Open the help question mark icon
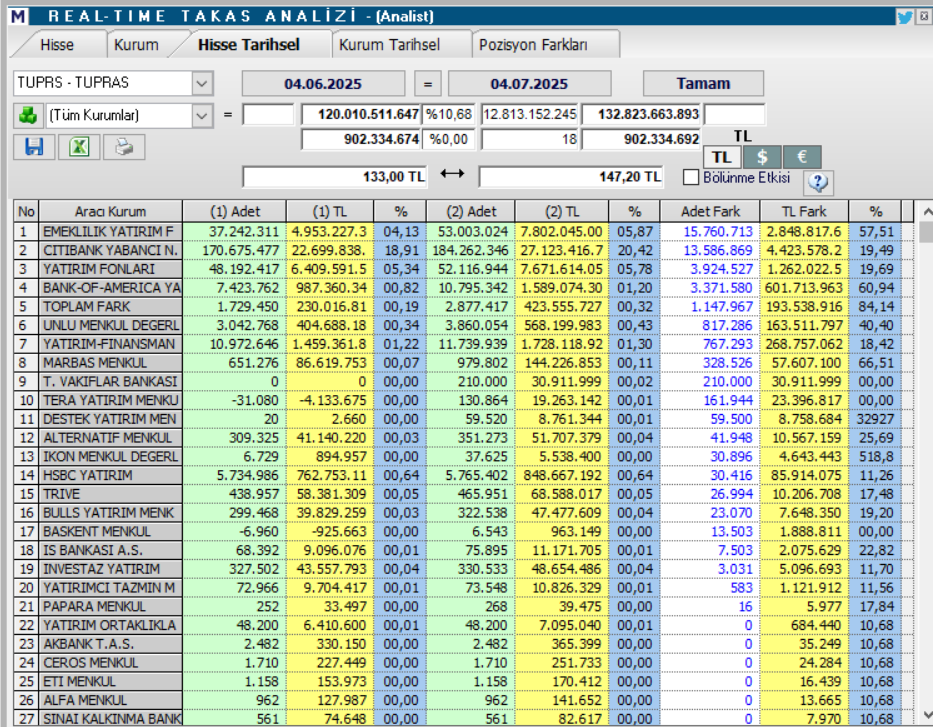The image size is (933, 727). (818, 182)
